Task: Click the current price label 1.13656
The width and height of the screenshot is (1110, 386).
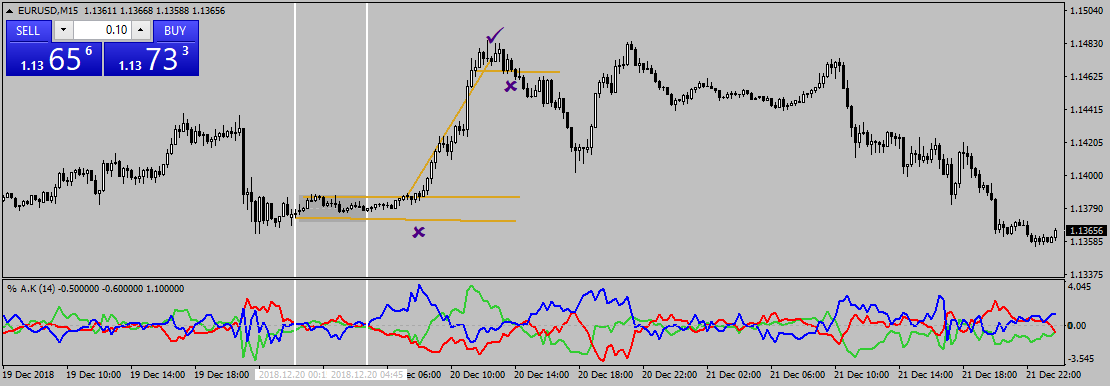Action: (x=1087, y=231)
